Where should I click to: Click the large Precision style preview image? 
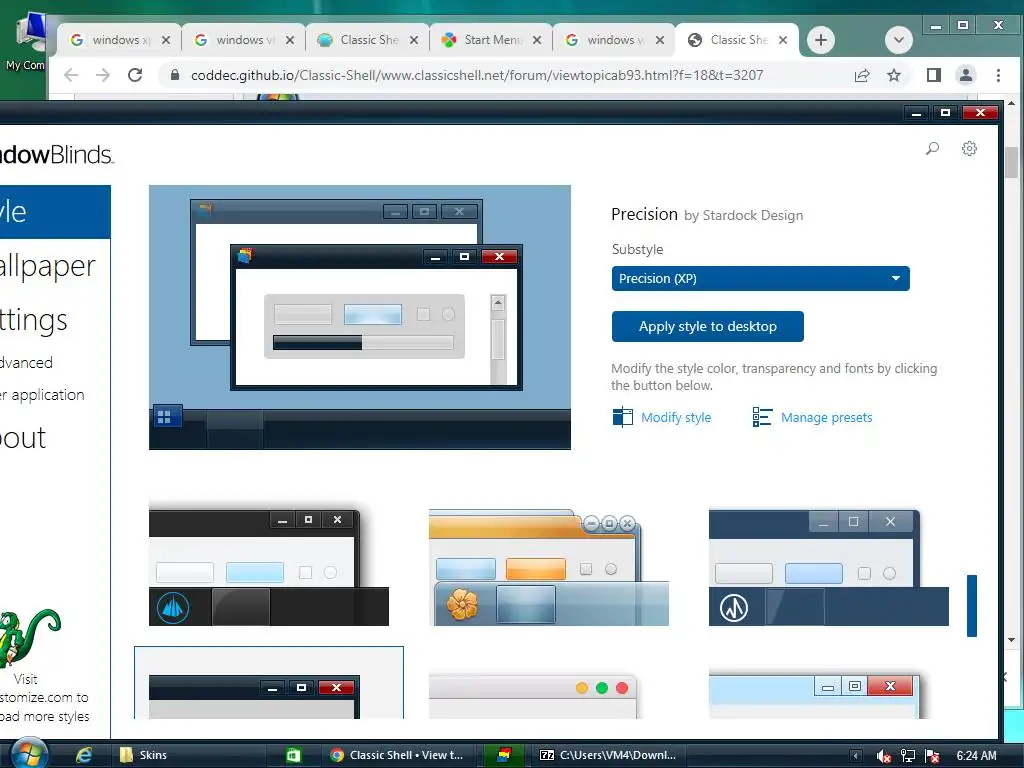[360, 317]
